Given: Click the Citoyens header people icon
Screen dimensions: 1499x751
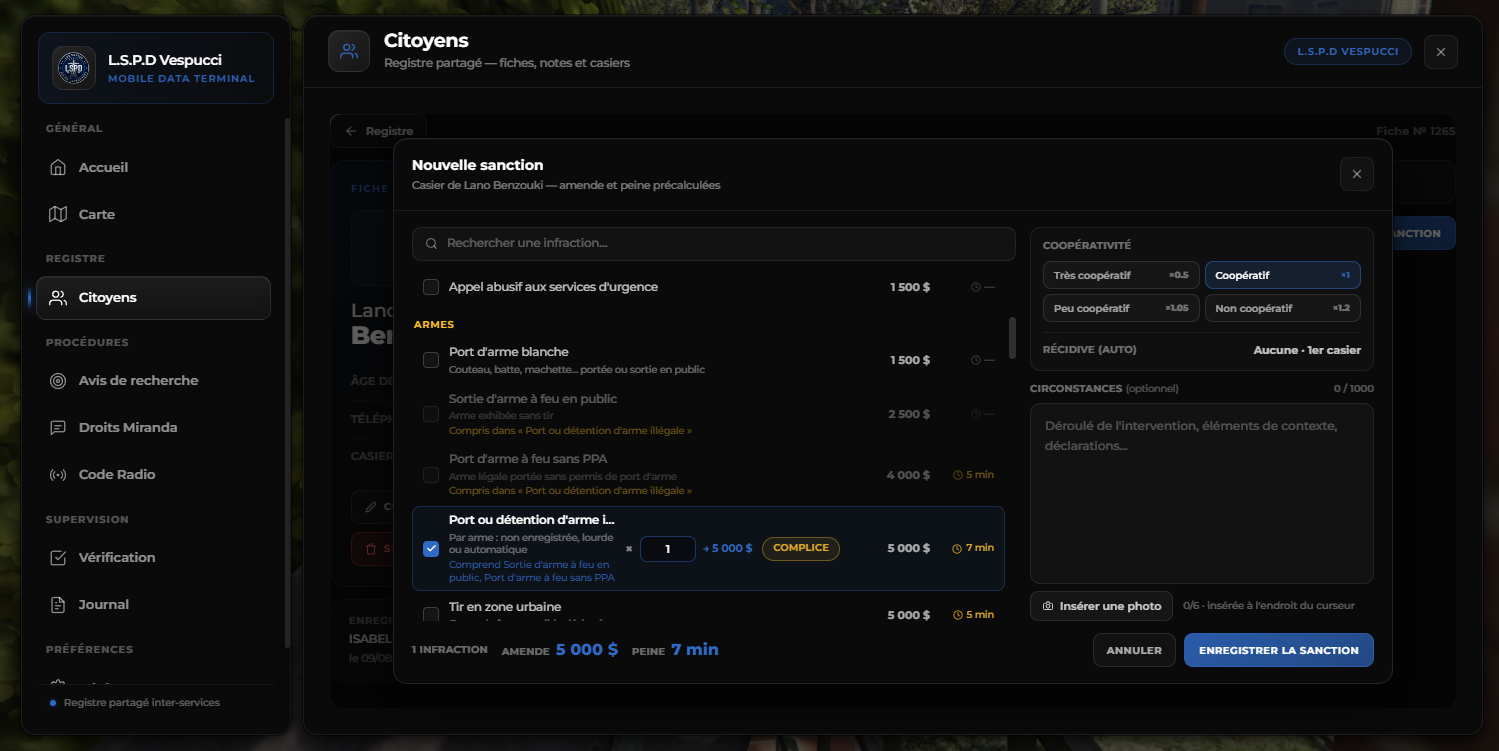Looking at the screenshot, I should pos(349,51).
